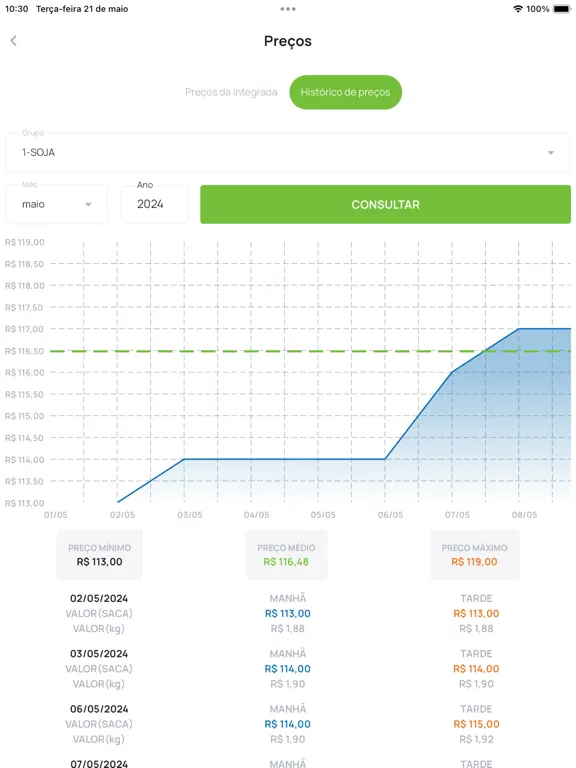This screenshot has width=576, height=768.
Task: Tap the Wi-Fi status icon
Action: (x=518, y=9)
